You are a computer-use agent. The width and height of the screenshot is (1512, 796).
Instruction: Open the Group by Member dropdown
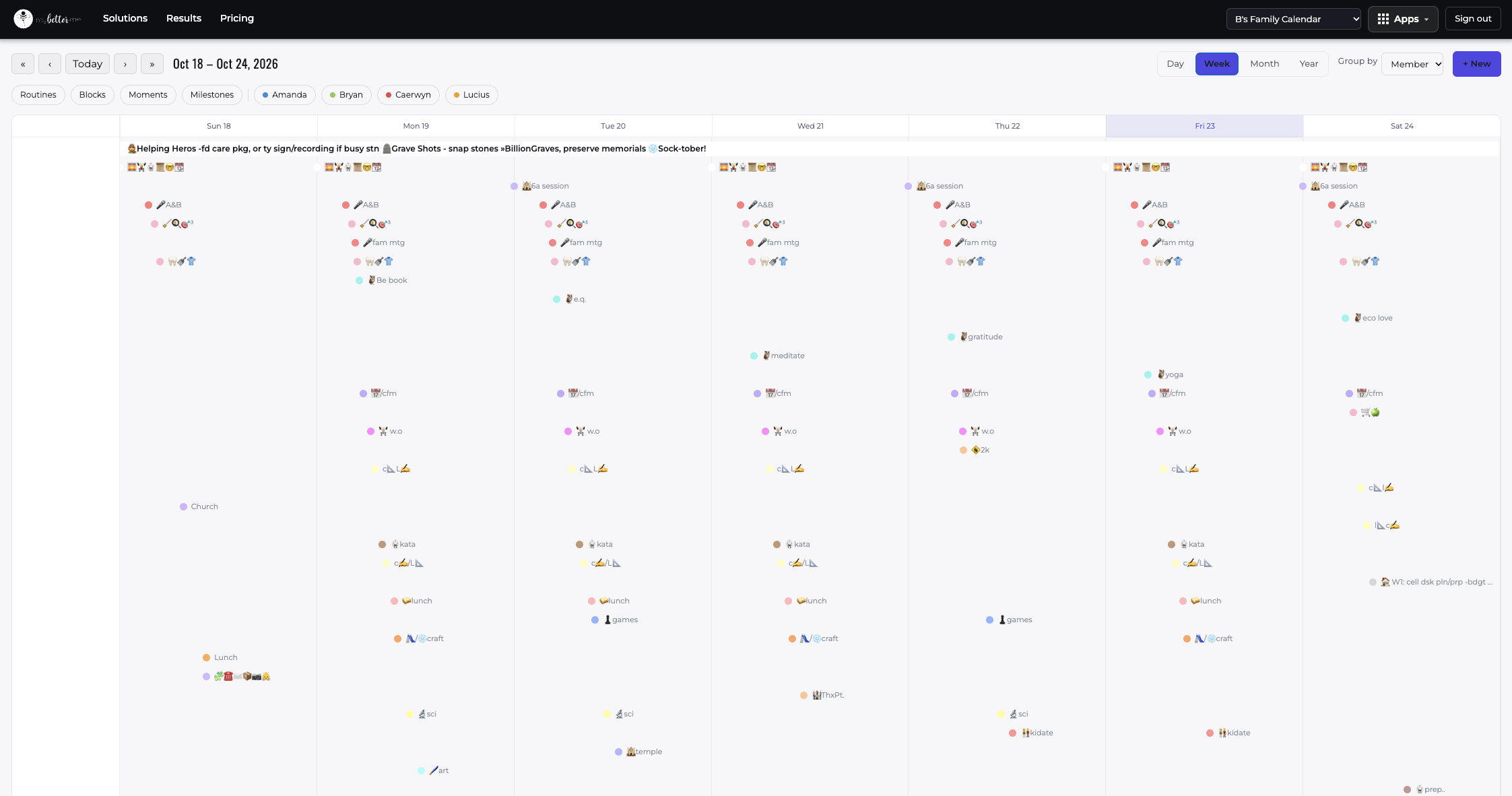coord(1412,64)
